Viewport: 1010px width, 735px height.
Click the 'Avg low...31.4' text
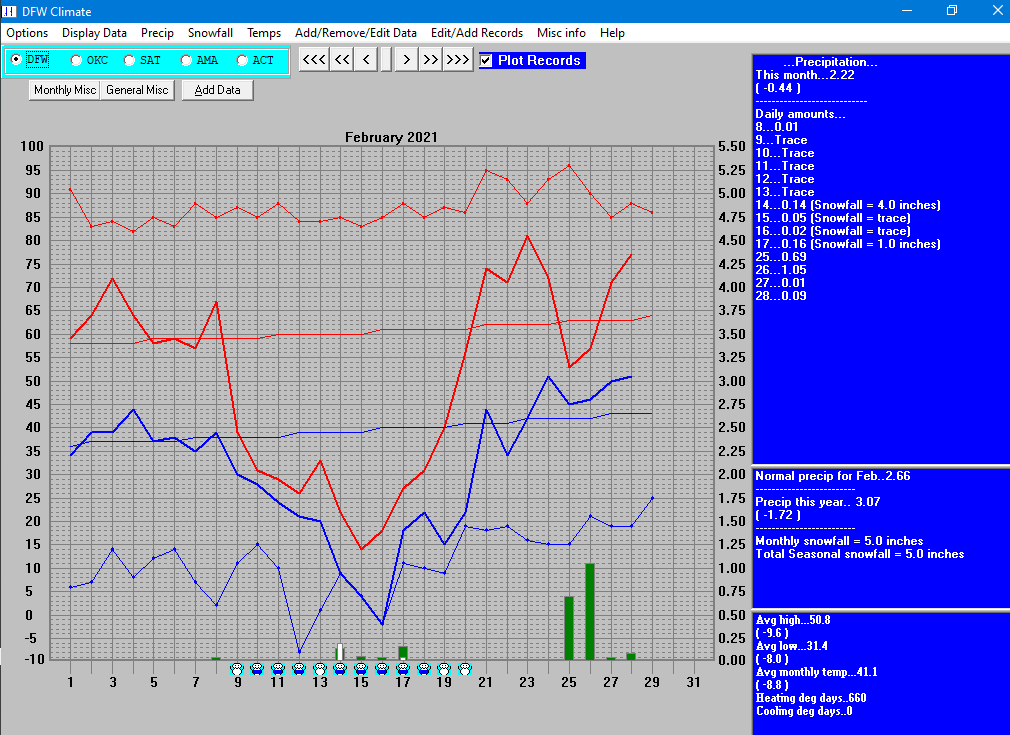pos(792,645)
